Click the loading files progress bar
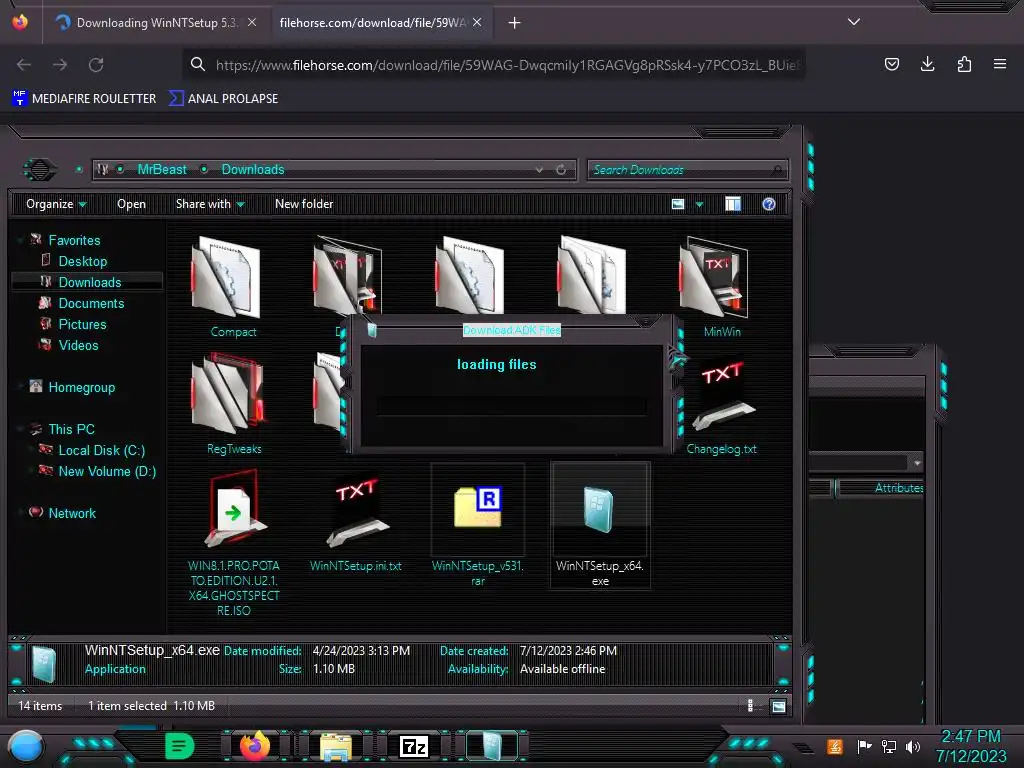Viewport: 1024px width, 768px height. point(511,406)
